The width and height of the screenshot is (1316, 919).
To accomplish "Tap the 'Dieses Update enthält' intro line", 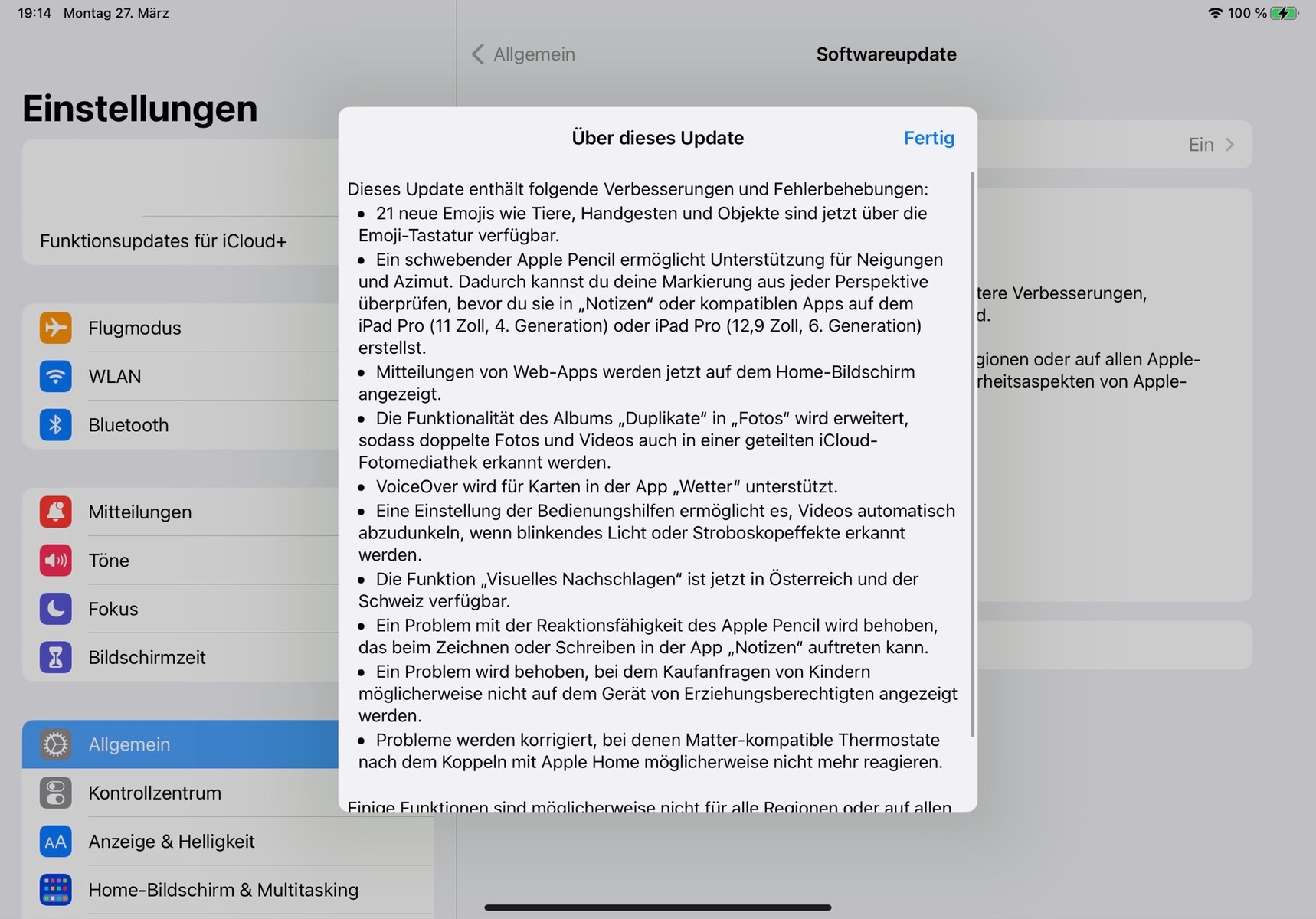I will pyautogui.click(x=637, y=189).
